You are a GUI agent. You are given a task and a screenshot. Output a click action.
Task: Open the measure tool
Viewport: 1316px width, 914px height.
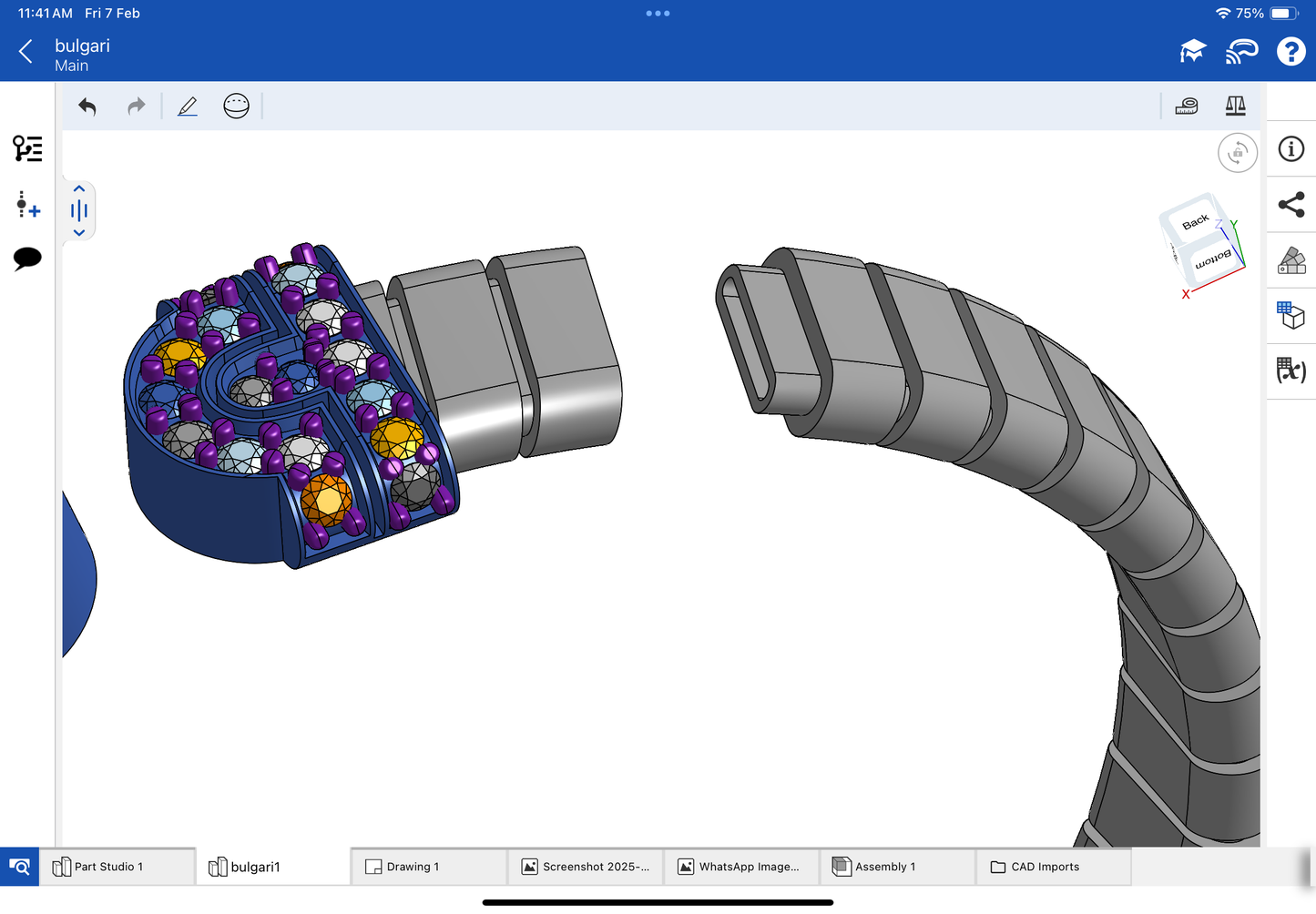(x=1187, y=107)
